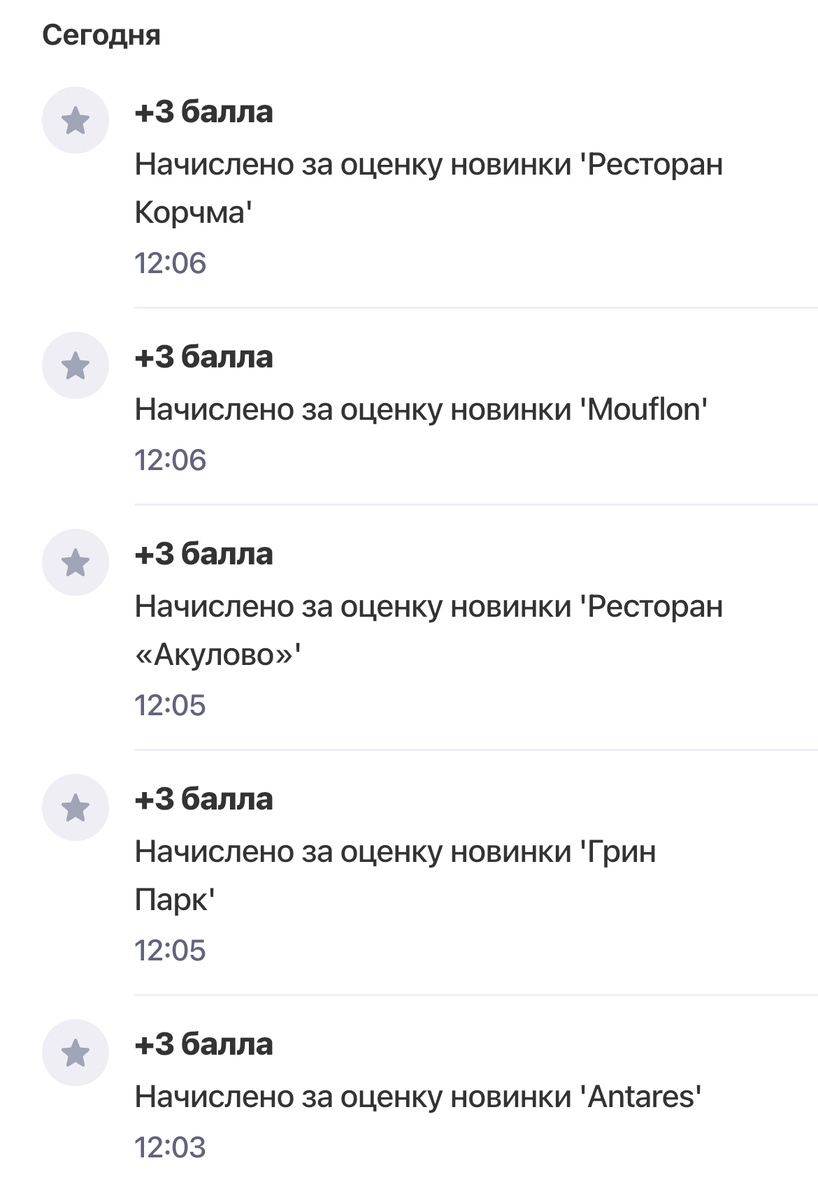Click the 12:05 timestamp under 'Ресторан «Акулово»'
Screen dimensions: 818x1200
click(x=170, y=704)
